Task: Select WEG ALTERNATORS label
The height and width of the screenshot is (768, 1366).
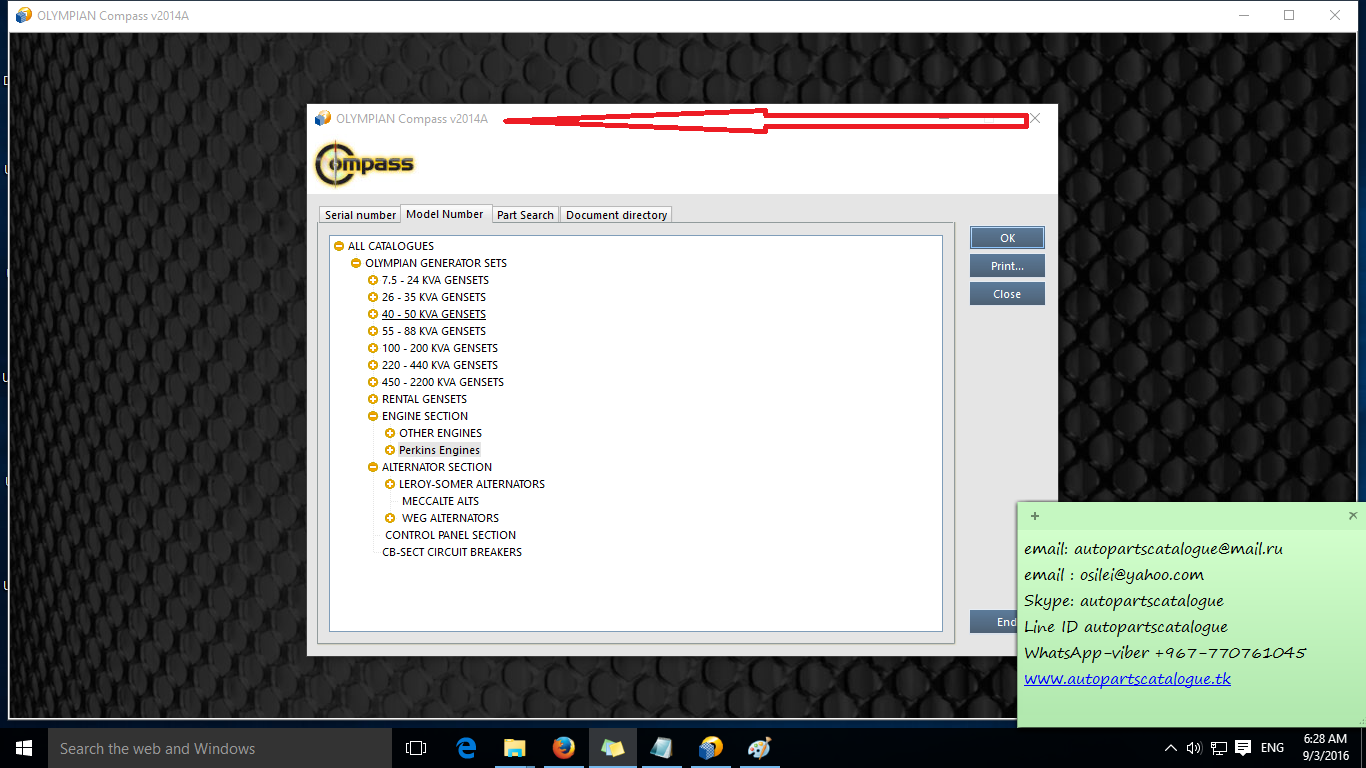Action: (450, 518)
